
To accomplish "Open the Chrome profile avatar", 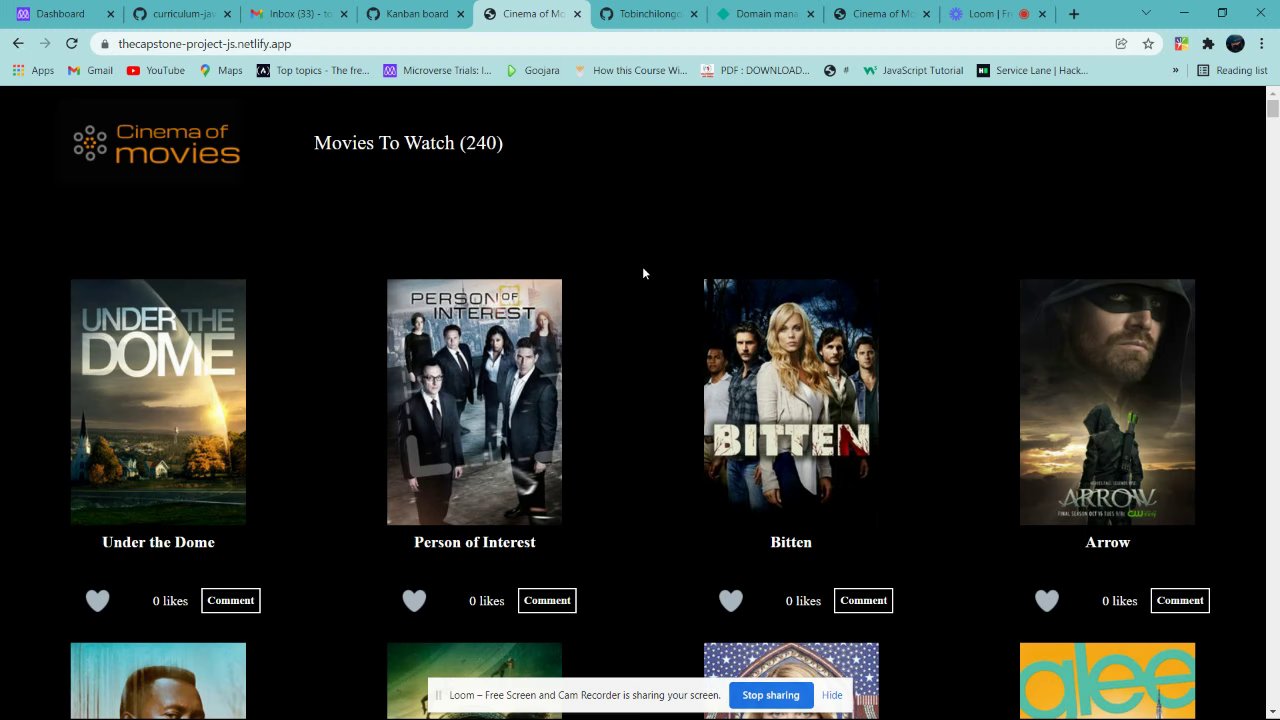I will (x=1235, y=44).
